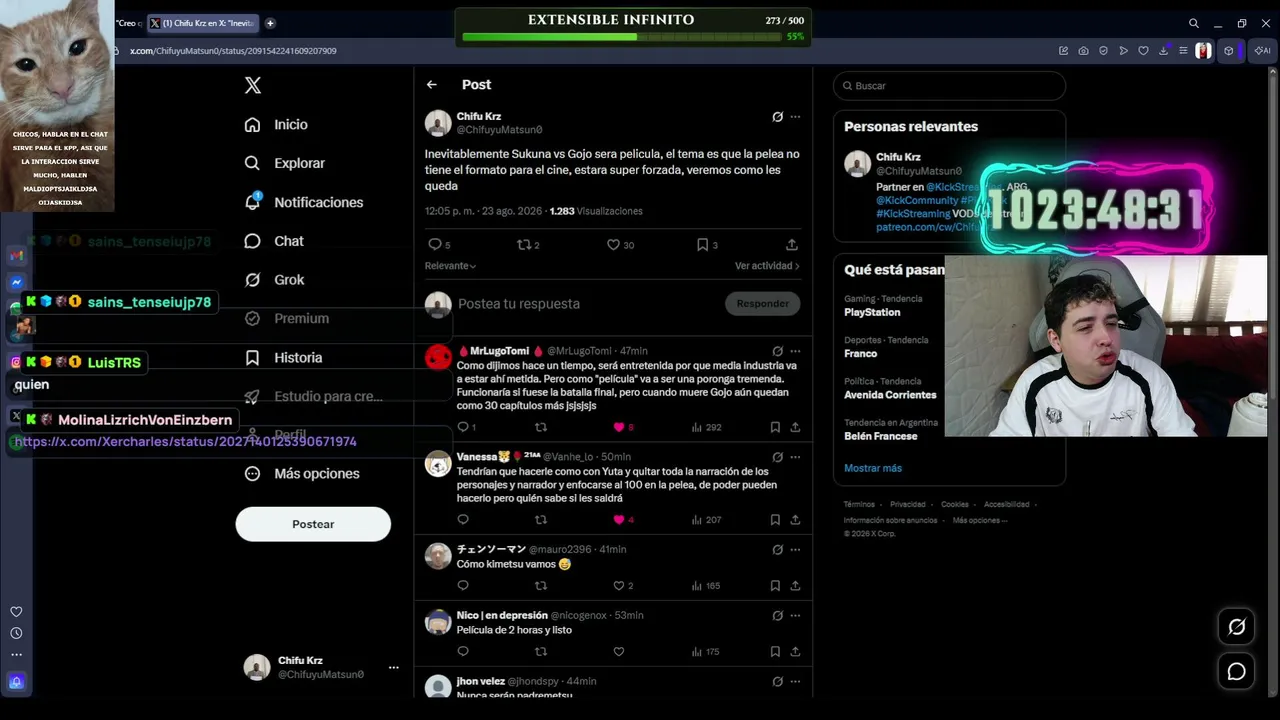Viewport: 1280px width, 720px height.
Task: Open more options on Vanessa's reply
Action: pos(795,457)
